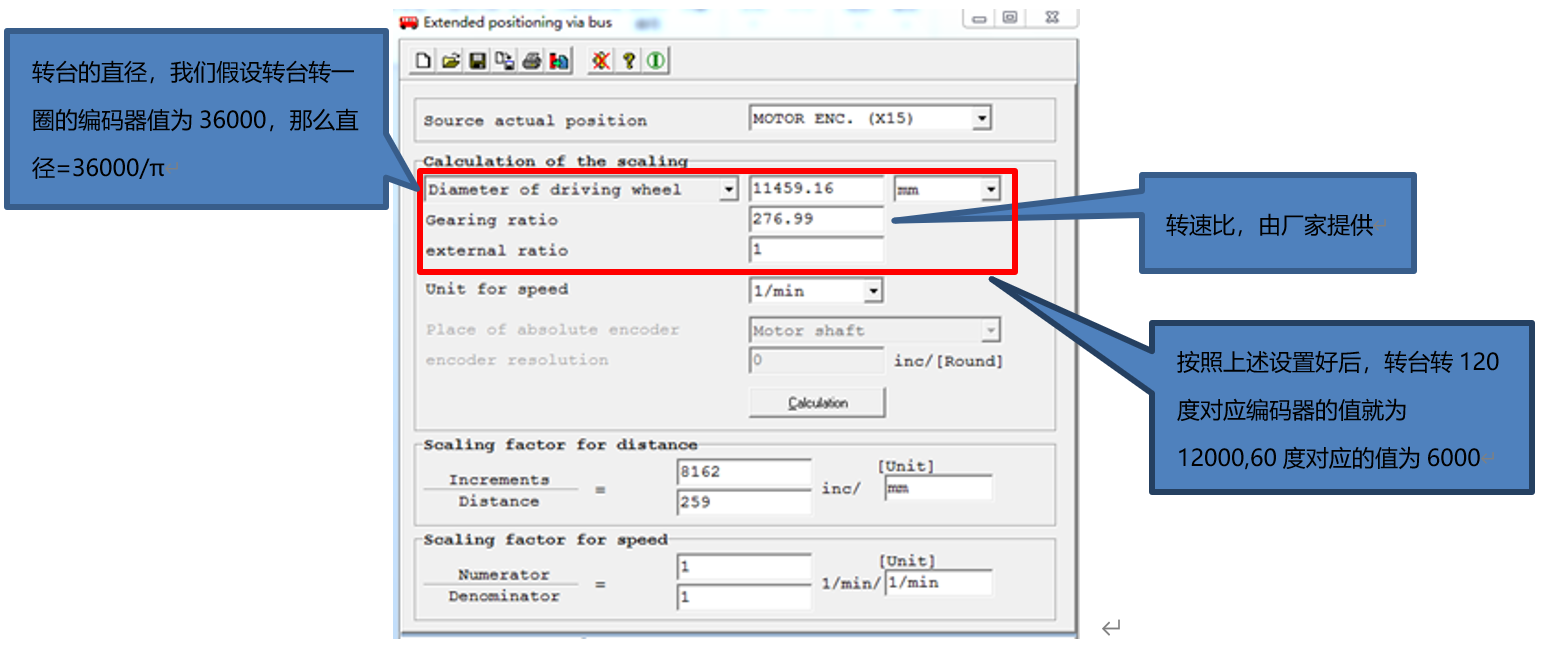Image resolution: width=1546 pixels, height=658 pixels.
Task: Click the New file toolbar icon
Action: pyautogui.click(x=424, y=61)
